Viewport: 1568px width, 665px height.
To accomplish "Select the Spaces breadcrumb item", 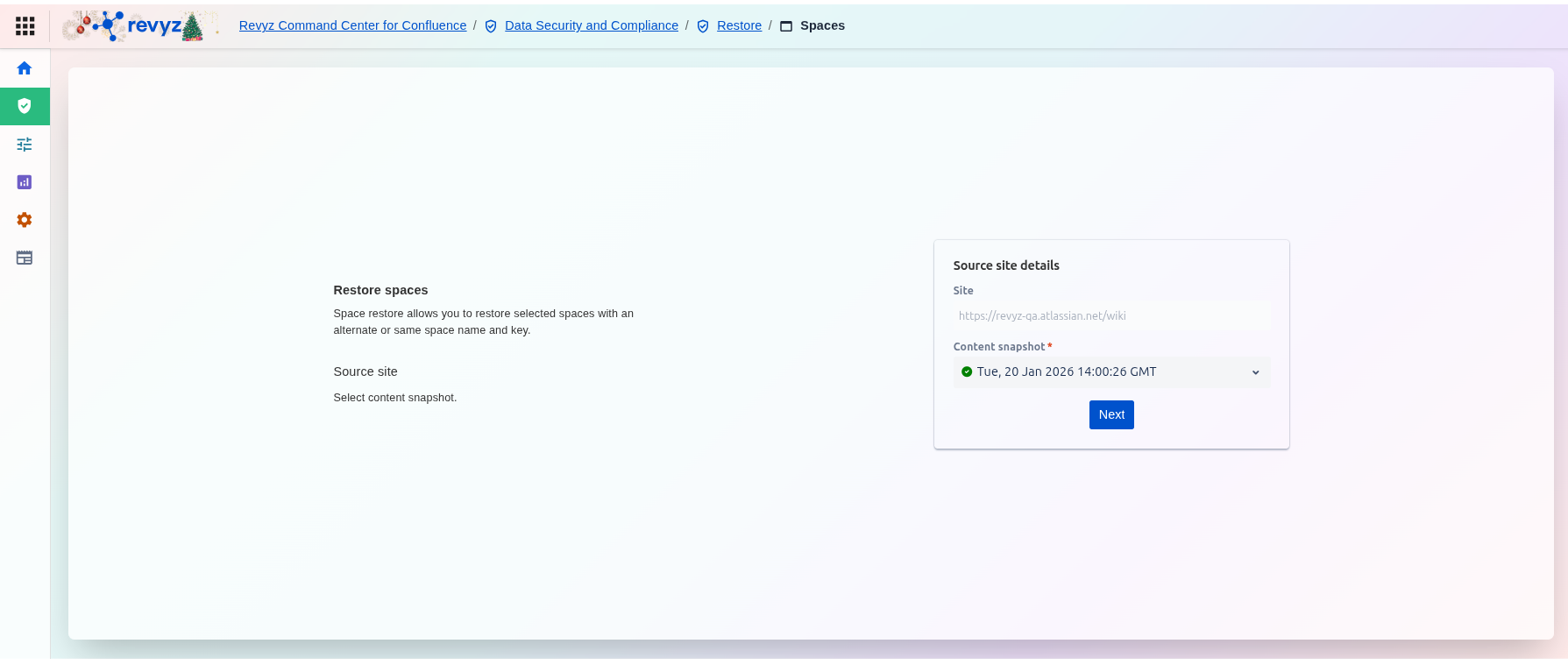I will (822, 25).
